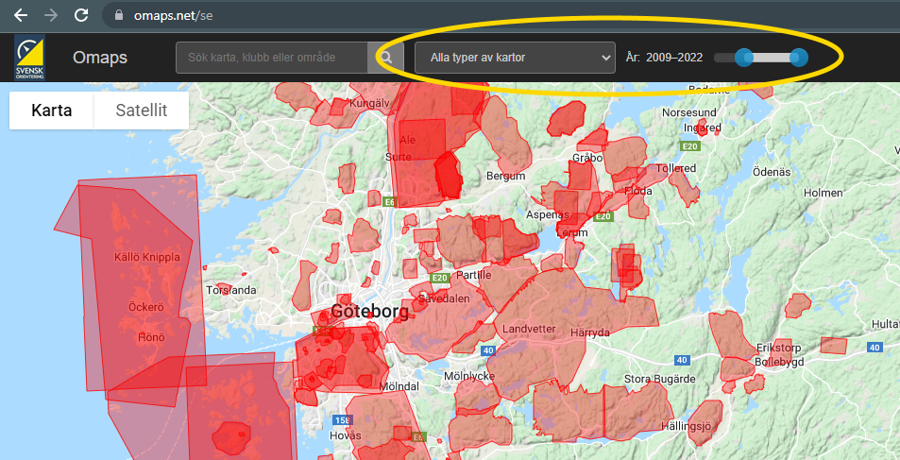Click the Svensk Orientering logo
The width and height of the screenshot is (900, 460).
[30, 57]
